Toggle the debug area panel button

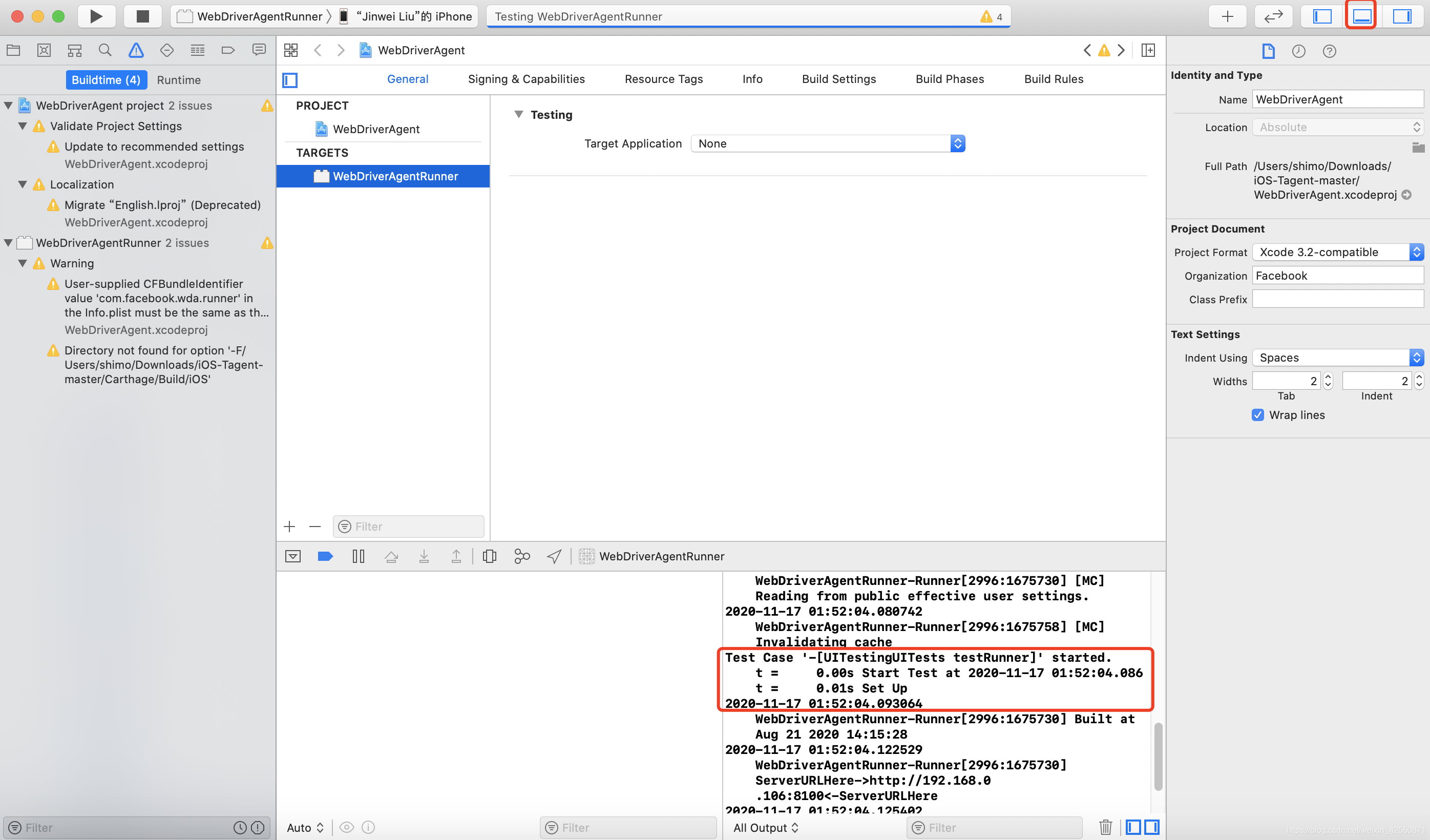[x=1361, y=16]
